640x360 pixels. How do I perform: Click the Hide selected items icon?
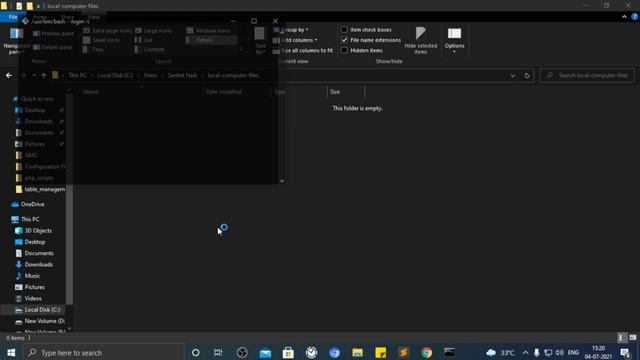(420, 33)
